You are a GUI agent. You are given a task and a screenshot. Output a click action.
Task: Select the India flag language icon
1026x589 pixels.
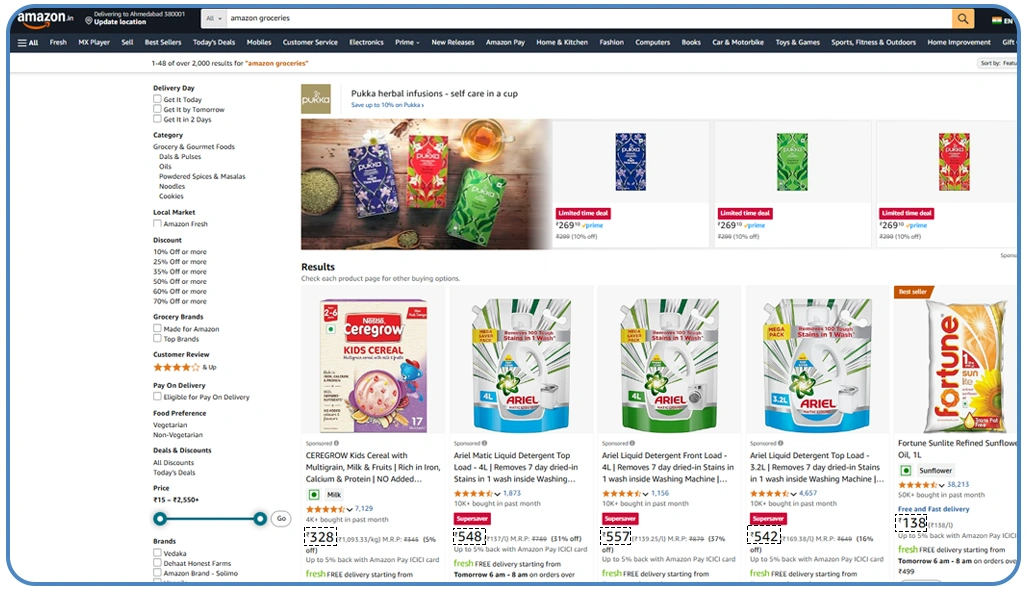pyautogui.click(x=997, y=20)
